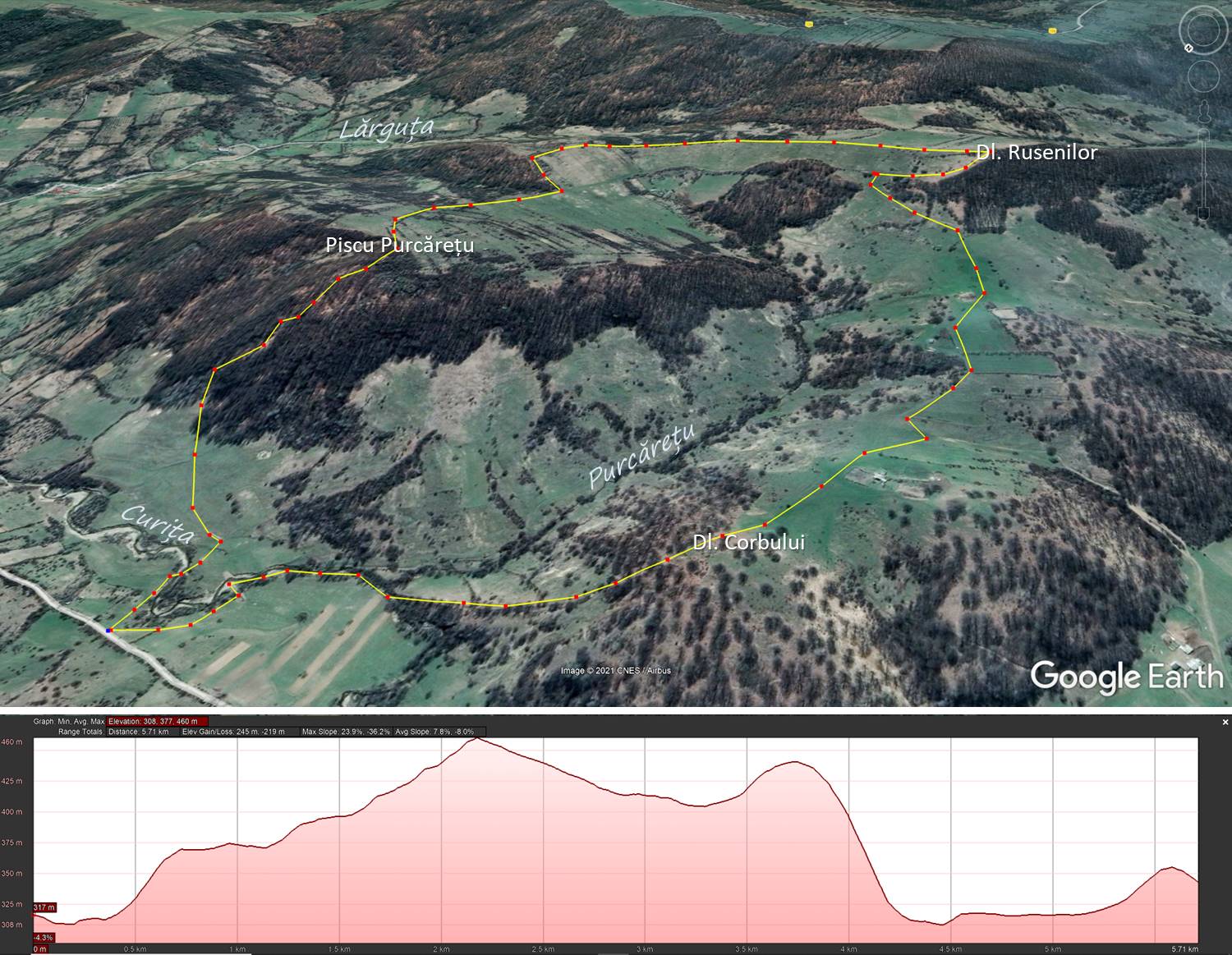This screenshot has height=955, width=1232.
Task: Click the zoom-out button below zoom slider
Action: pyautogui.click(x=1204, y=215)
